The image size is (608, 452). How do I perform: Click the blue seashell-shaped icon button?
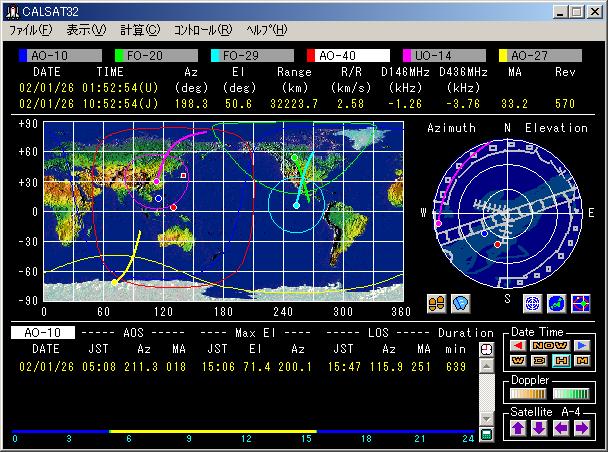click(x=460, y=303)
